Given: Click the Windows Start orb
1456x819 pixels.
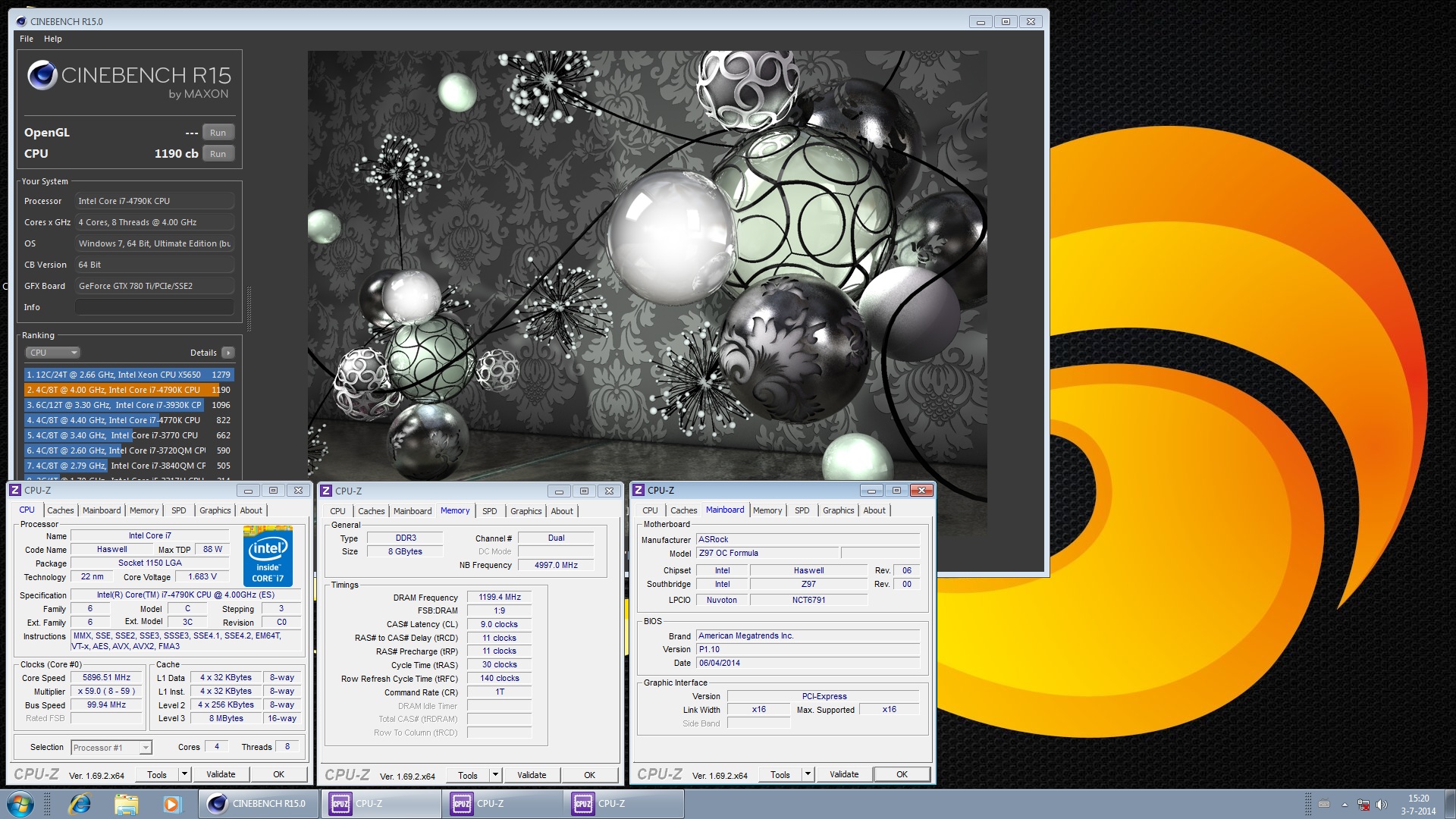Looking at the screenshot, I should (x=20, y=804).
